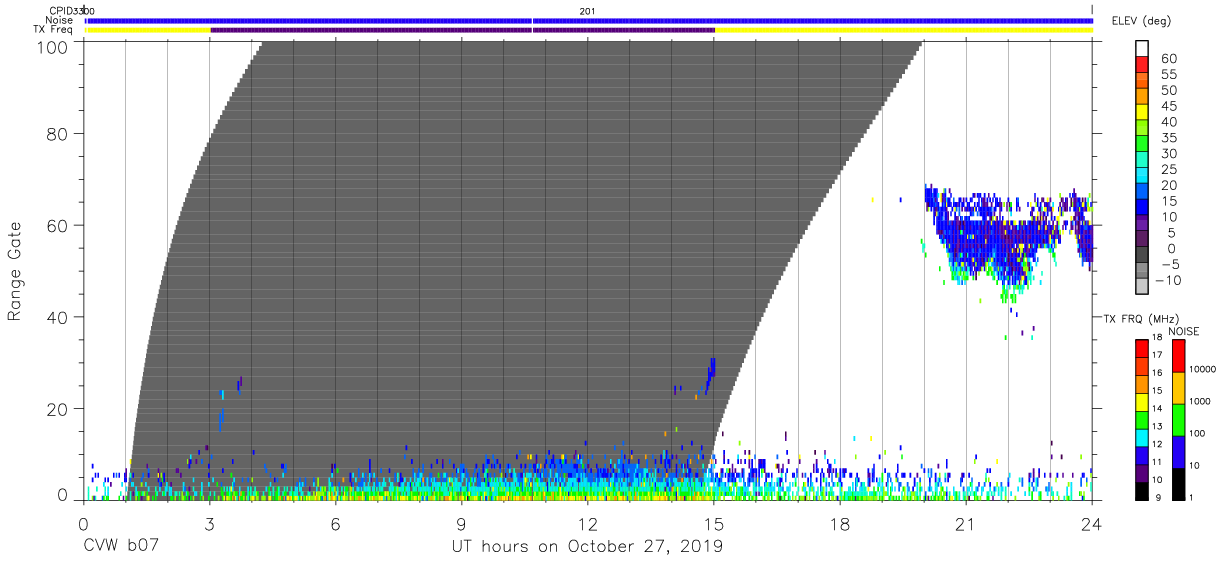Click the 'UT hours on October 27, 2019' label
The image size is (1228, 567).
point(588,547)
